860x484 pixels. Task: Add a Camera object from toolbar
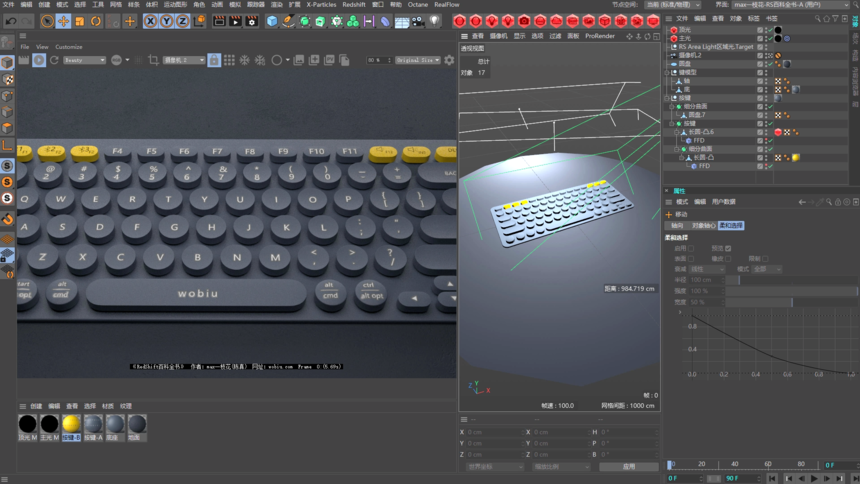coord(418,21)
